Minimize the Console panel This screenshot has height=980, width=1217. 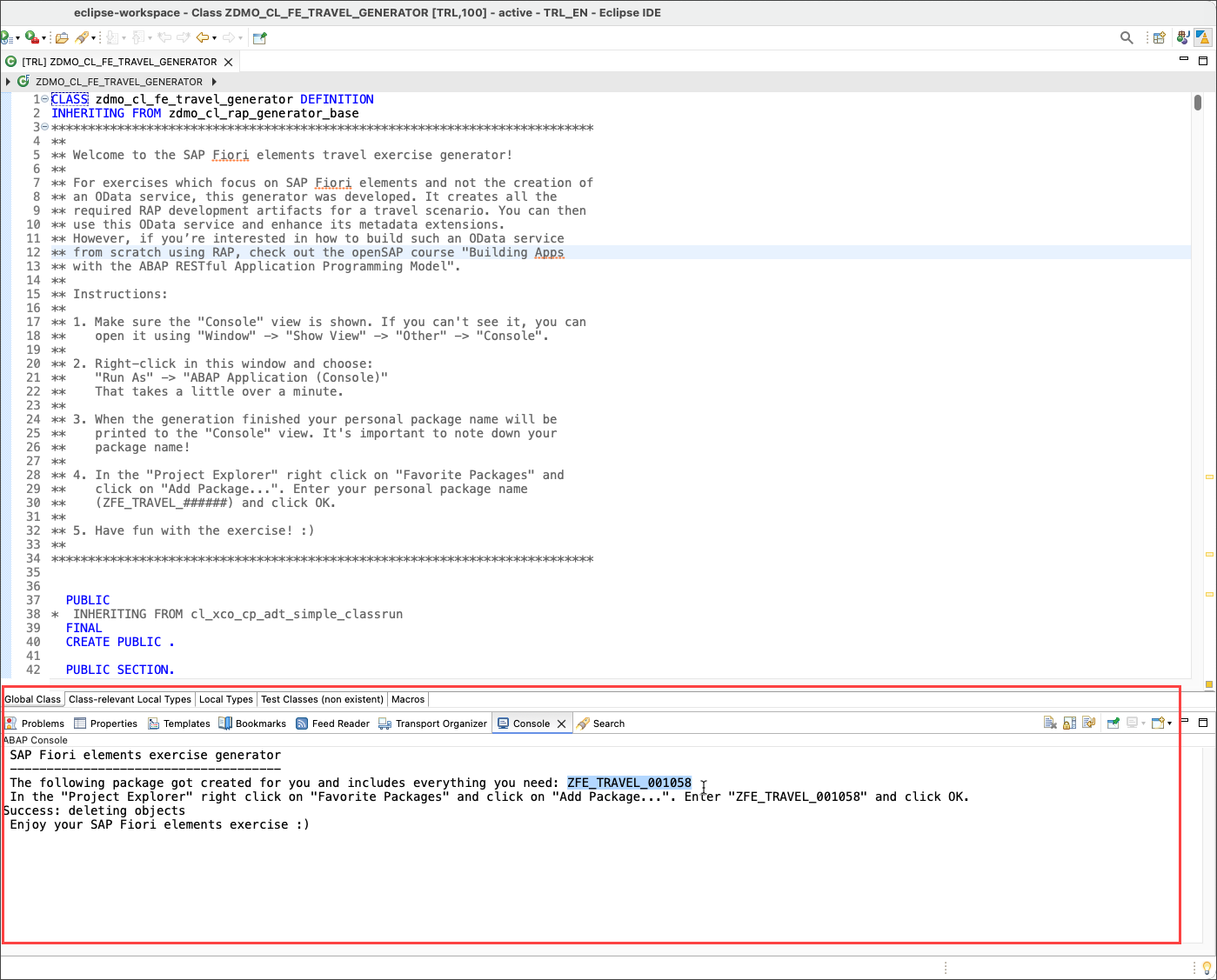[x=1183, y=721]
